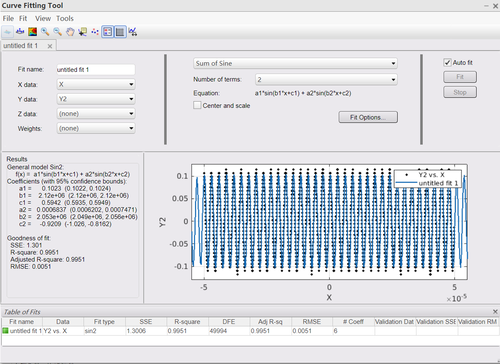The width and height of the screenshot is (500, 364).
Task: Toggle the Legend toolbar button
Action: click(x=108, y=32)
